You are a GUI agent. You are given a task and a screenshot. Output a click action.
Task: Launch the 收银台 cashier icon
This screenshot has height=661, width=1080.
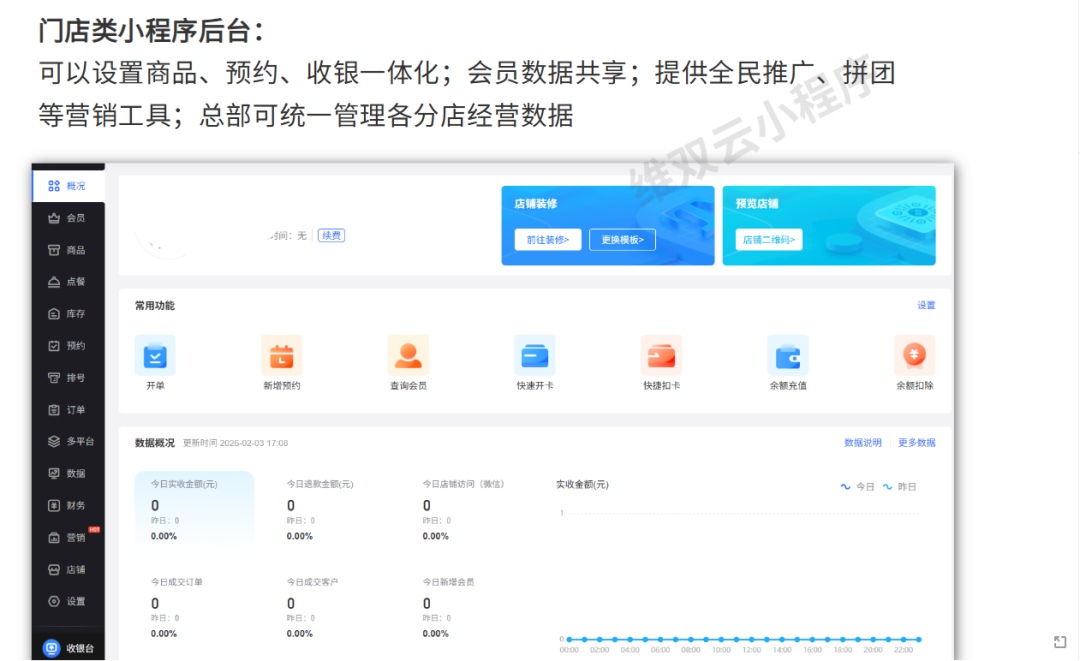tap(52, 648)
